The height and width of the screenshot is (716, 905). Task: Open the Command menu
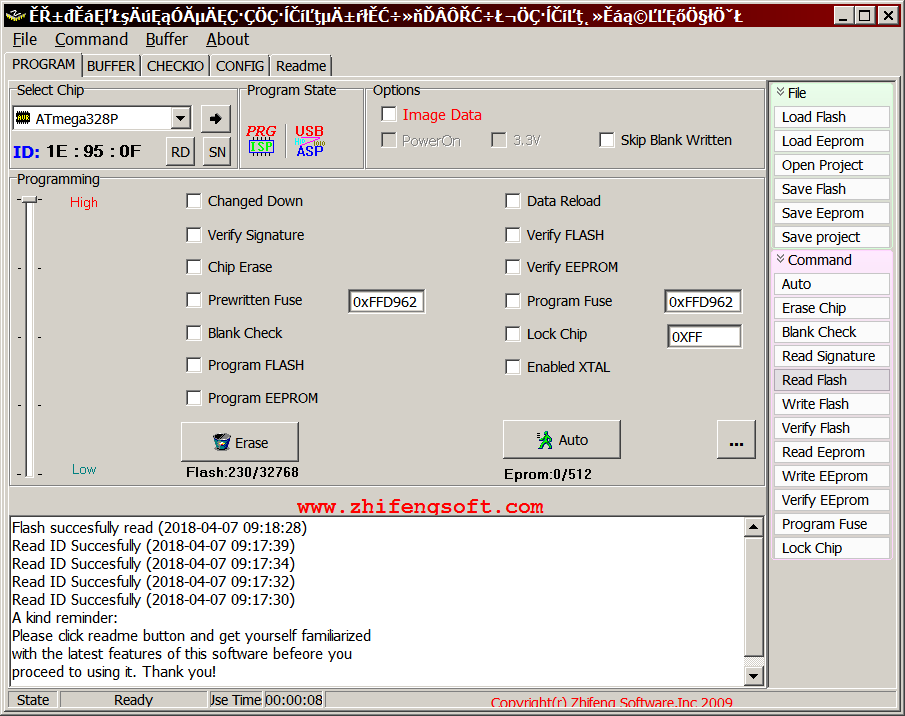pyautogui.click(x=91, y=39)
